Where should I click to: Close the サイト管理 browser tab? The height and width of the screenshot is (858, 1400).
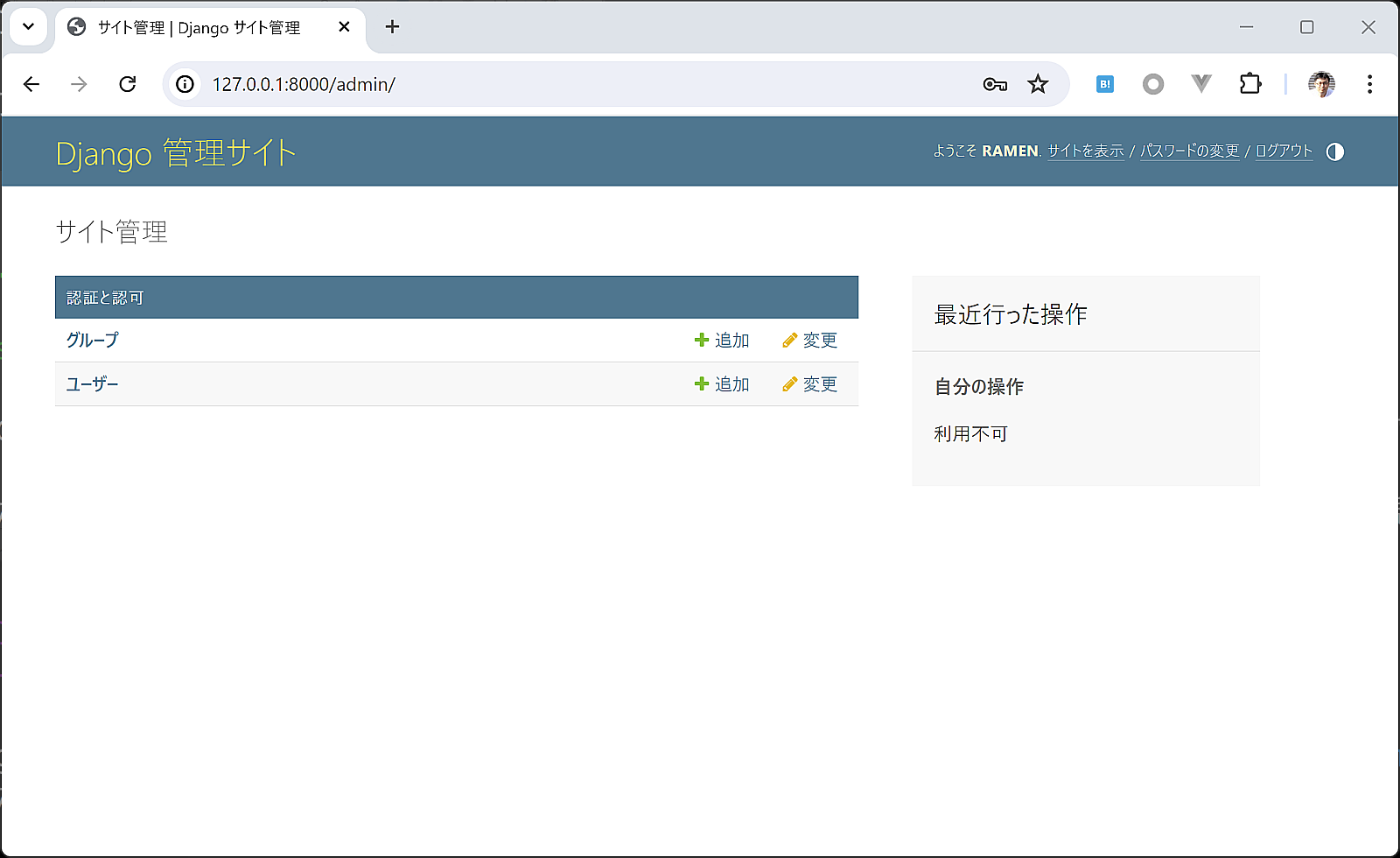pos(345,27)
